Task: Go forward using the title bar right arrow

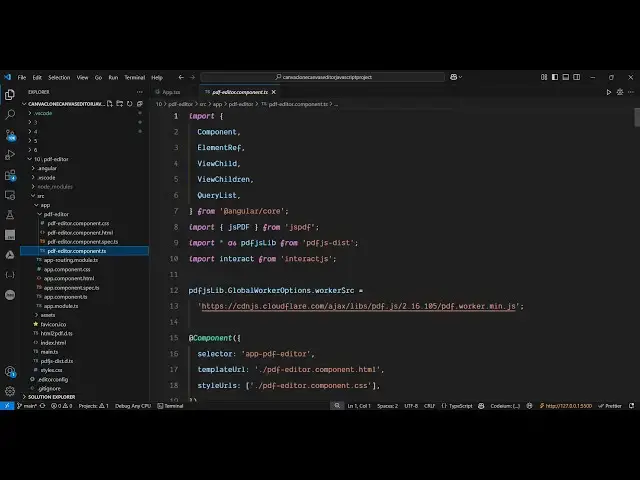Action: pos(192,77)
